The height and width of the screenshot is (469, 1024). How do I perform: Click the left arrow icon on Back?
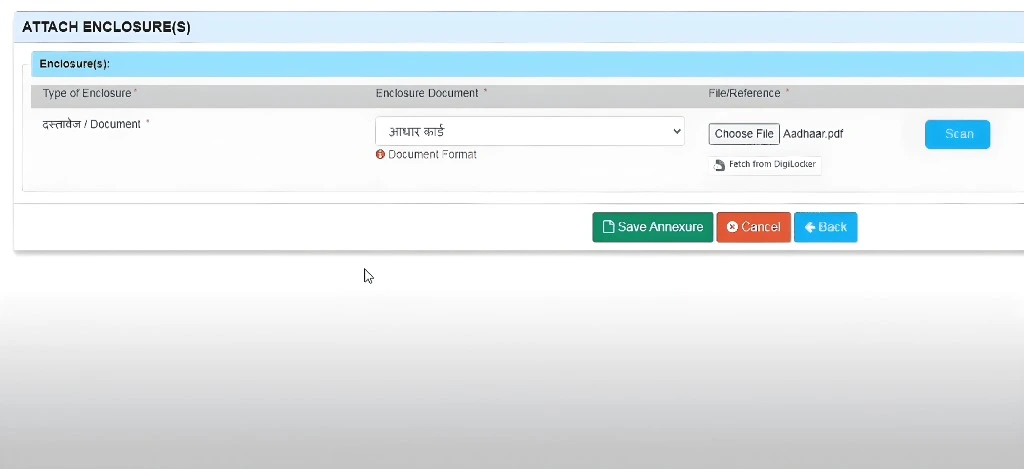click(810, 227)
